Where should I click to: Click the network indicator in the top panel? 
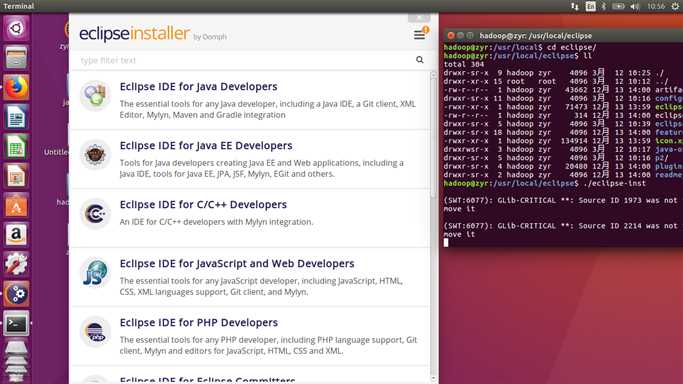(575, 6)
